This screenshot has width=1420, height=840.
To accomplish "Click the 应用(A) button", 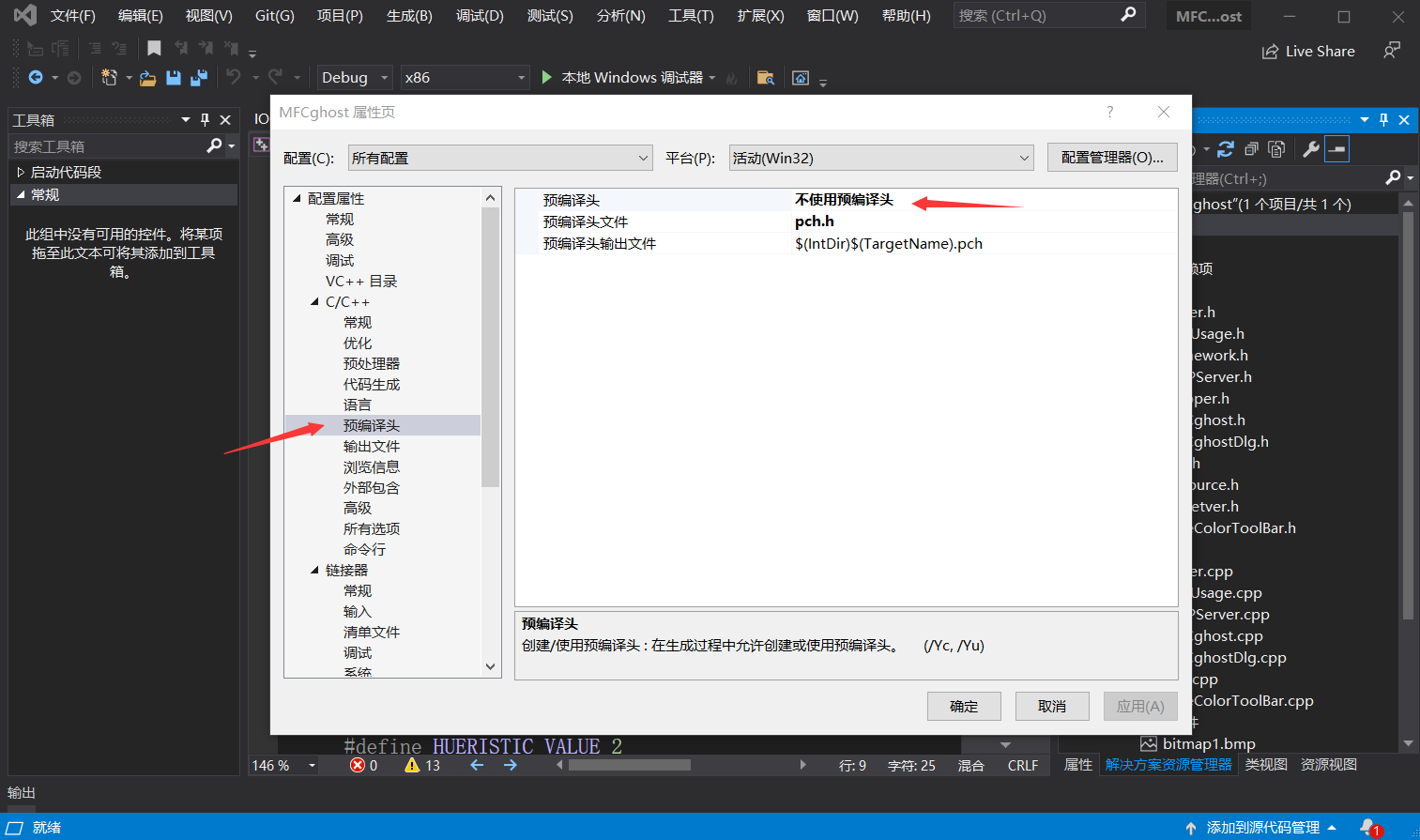I will (1140, 706).
